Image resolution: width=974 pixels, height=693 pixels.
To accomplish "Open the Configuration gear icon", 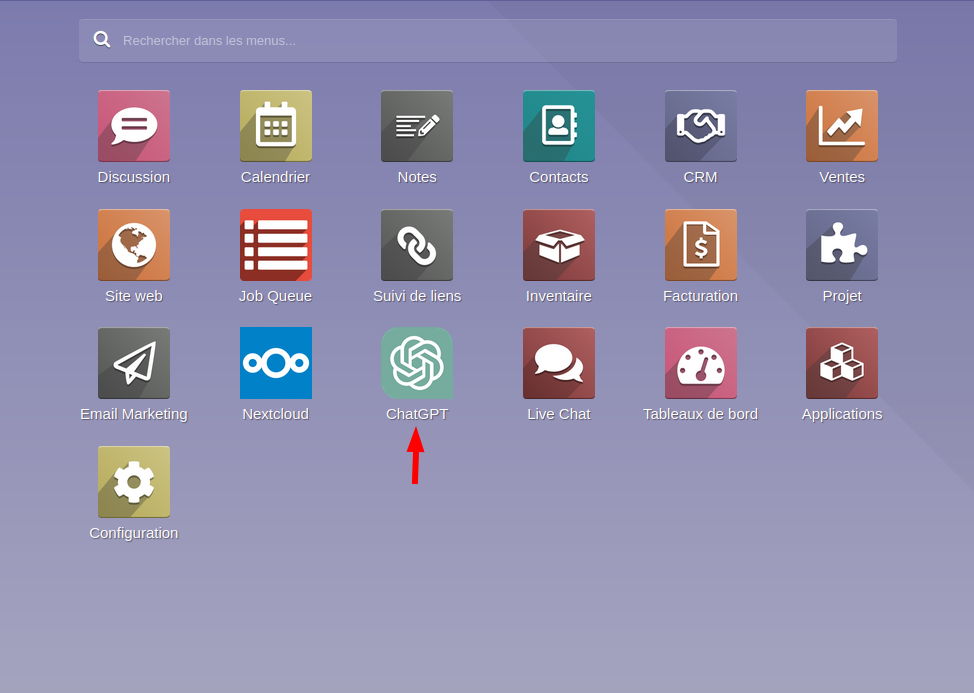I will point(134,482).
